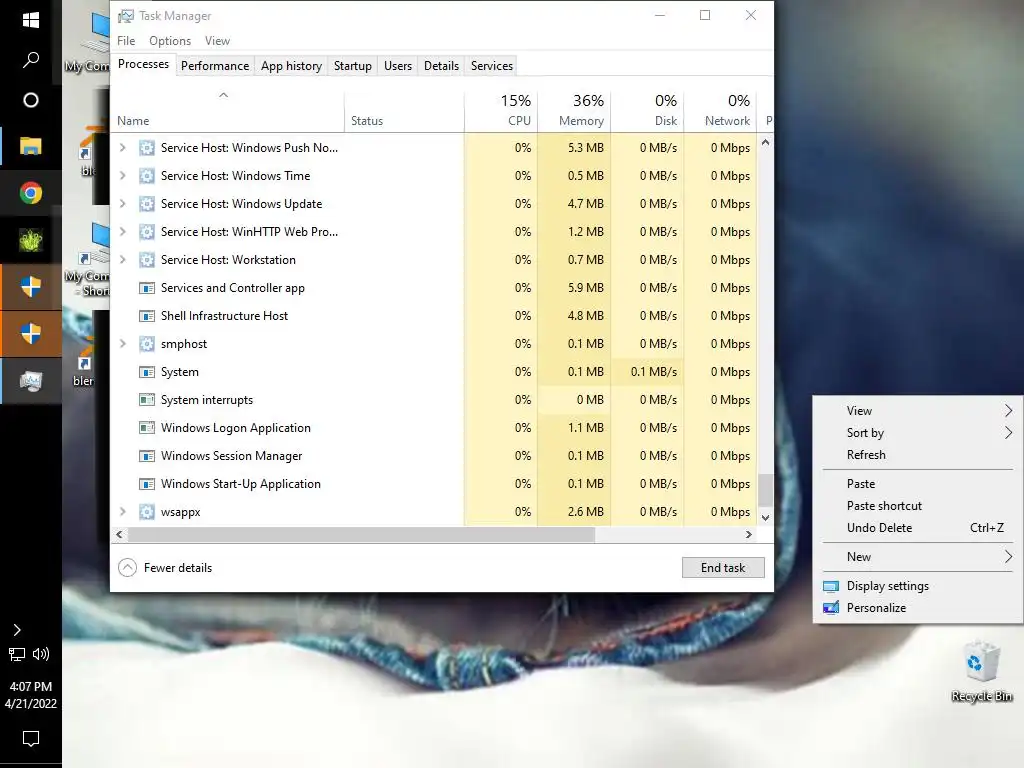Image resolution: width=1024 pixels, height=768 pixels.
Task: Select the smphost gear icon
Action: [x=147, y=344]
